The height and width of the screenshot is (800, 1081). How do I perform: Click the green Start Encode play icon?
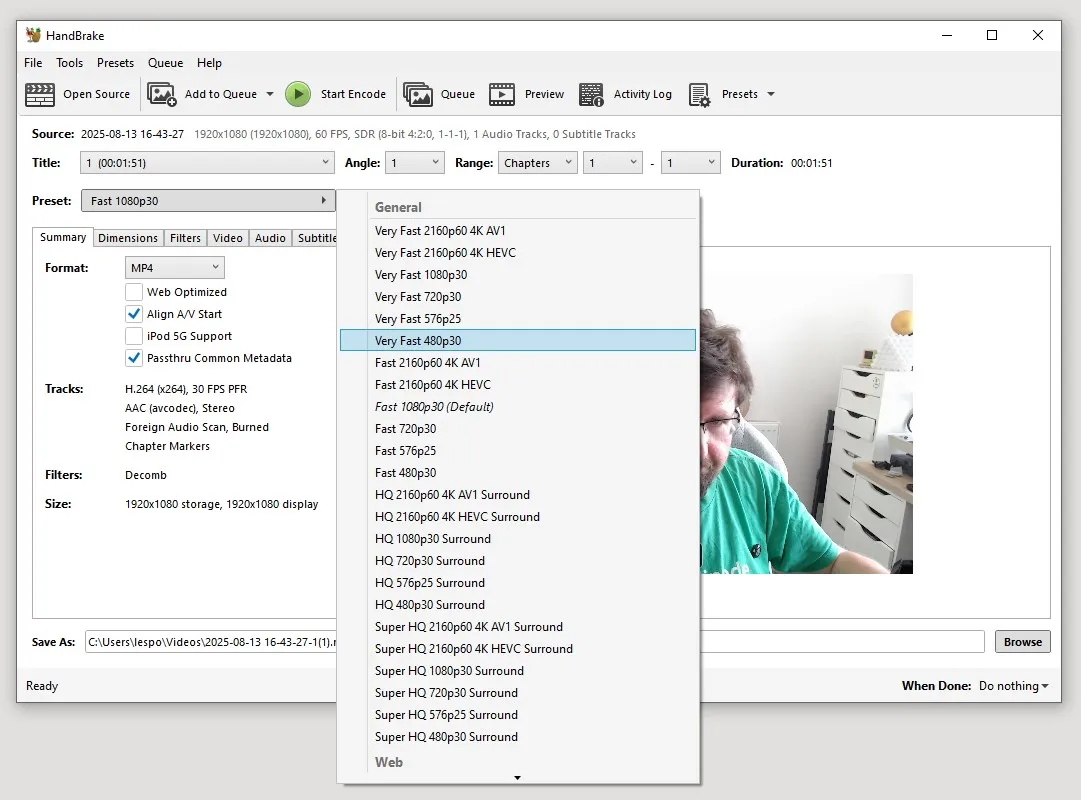[298, 94]
